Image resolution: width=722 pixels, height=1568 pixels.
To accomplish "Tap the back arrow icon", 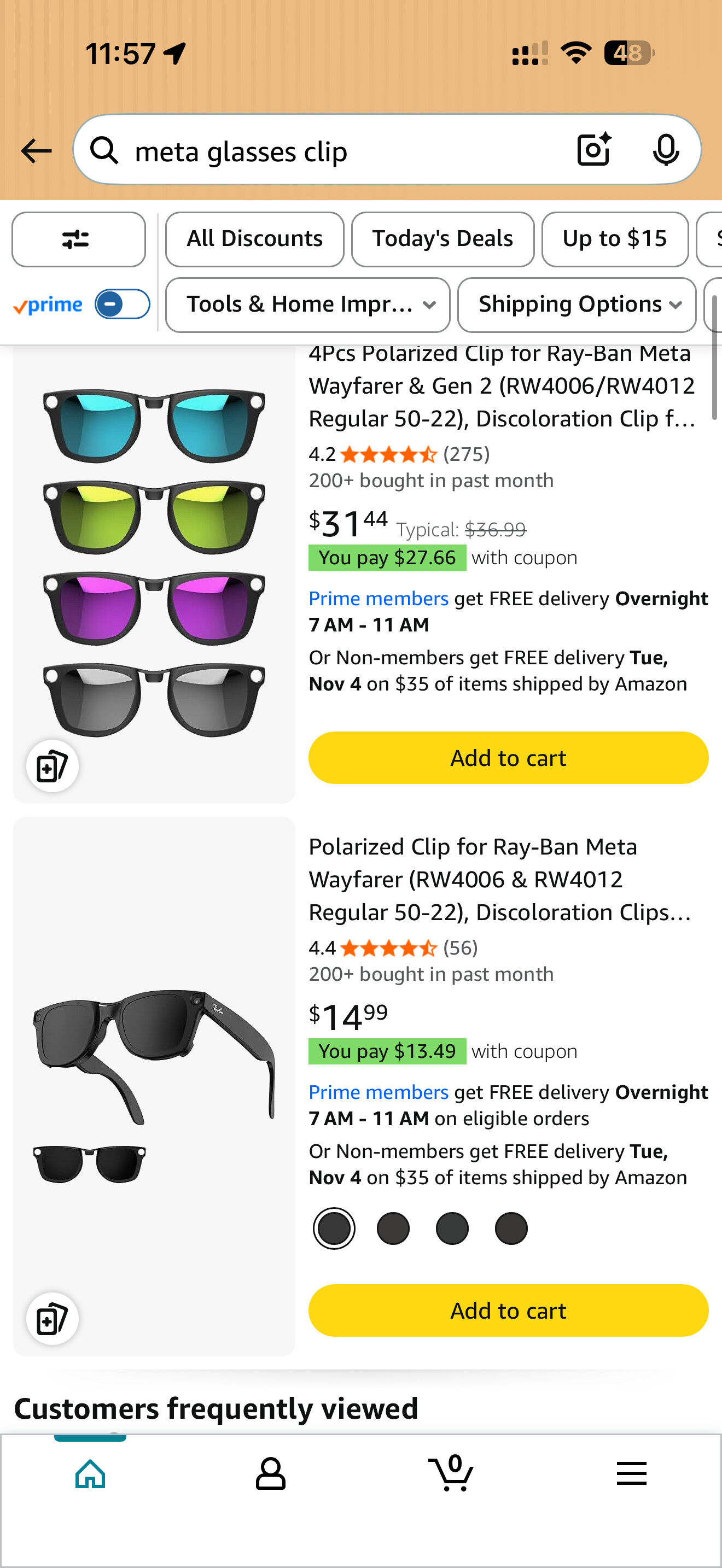I will (x=36, y=151).
